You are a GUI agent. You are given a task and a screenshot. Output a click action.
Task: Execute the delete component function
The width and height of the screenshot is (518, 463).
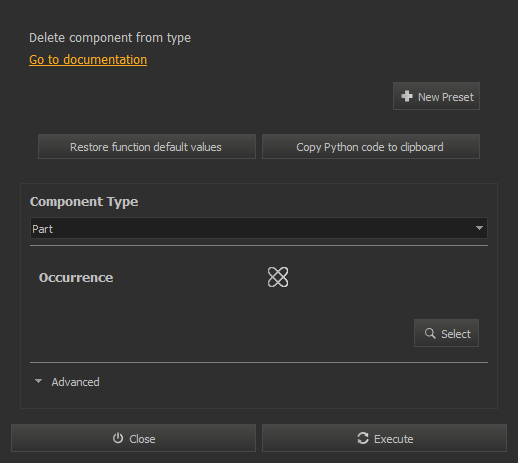point(384,438)
